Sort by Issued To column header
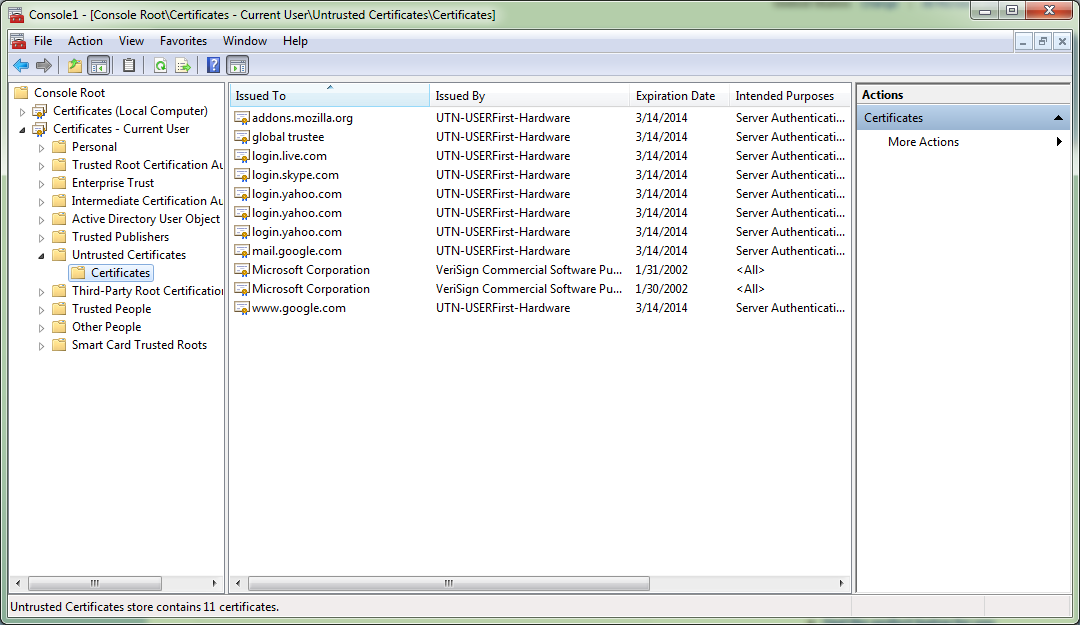Viewport: 1080px width, 625px height. click(x=329, y=96)
